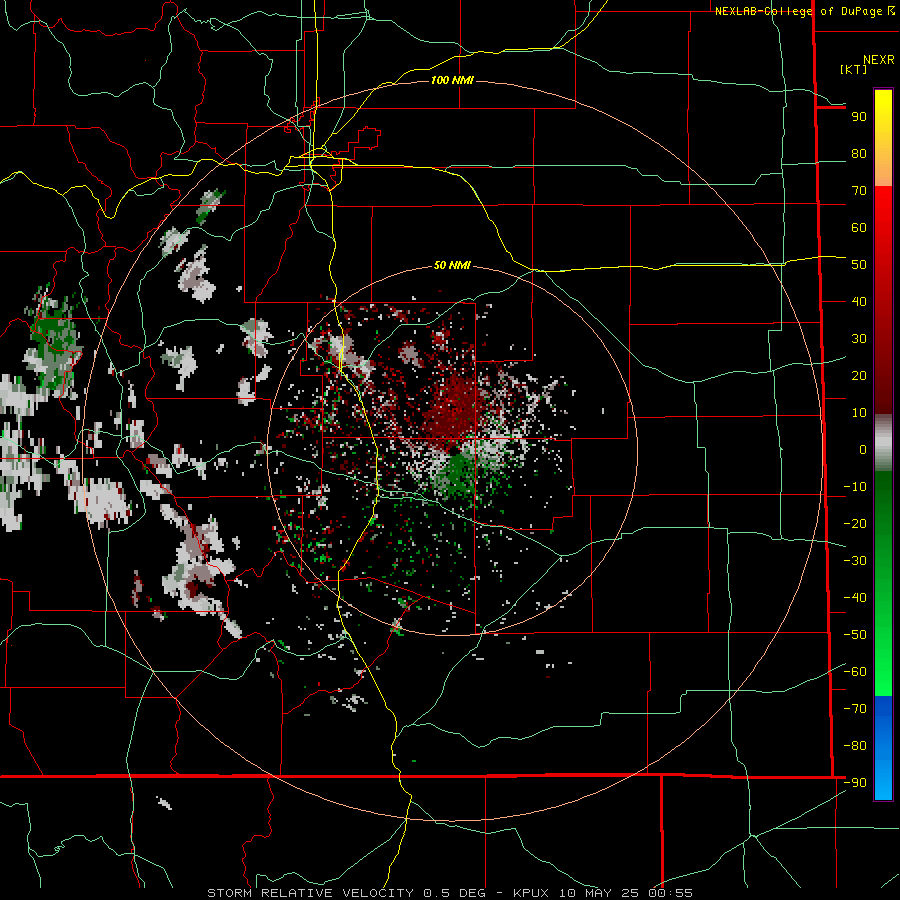Click the KPUX station identifier in footer

(x=531, y=893)
